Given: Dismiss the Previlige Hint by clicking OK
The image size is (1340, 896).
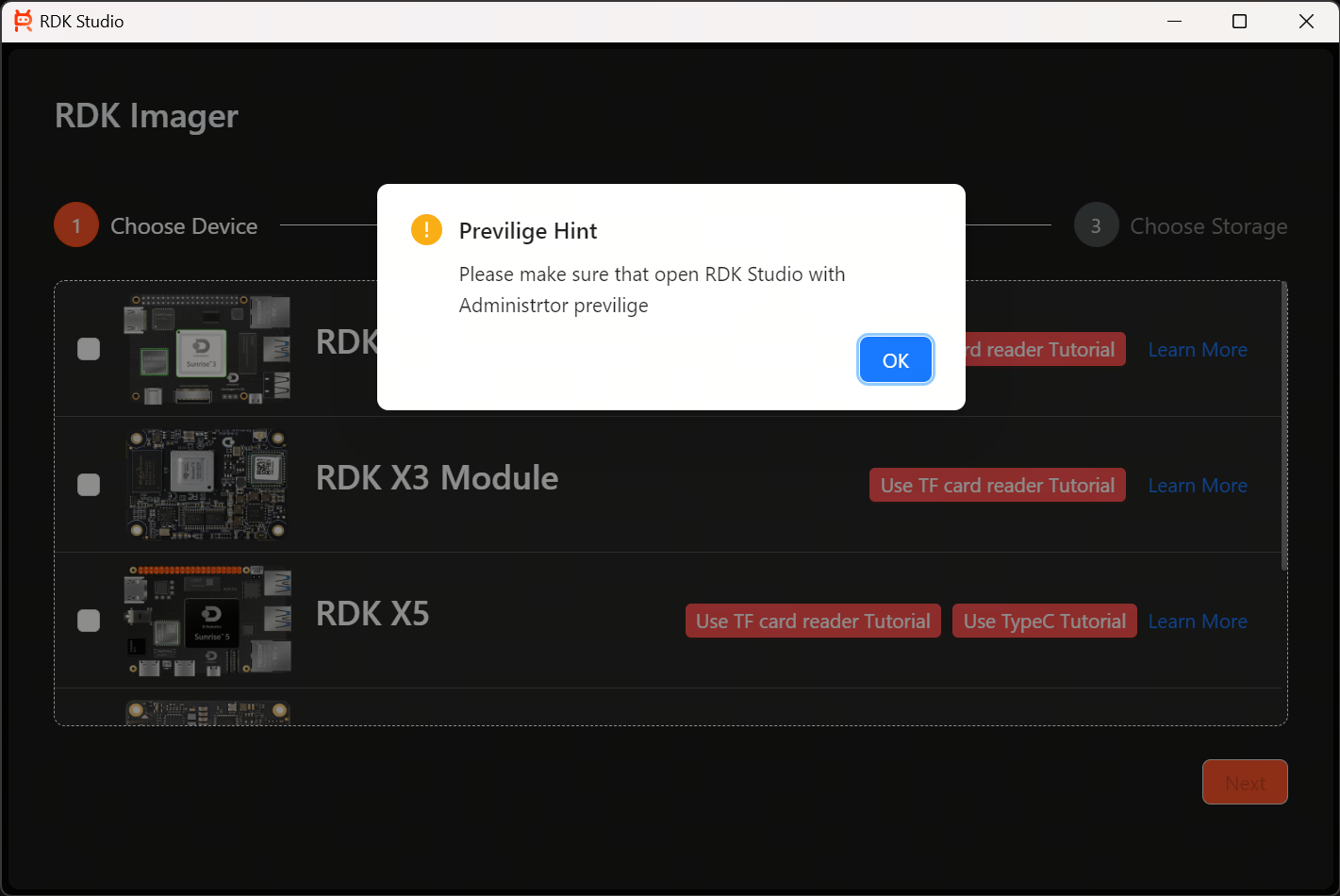Looking at the screenshot, I should click(895, 359).
